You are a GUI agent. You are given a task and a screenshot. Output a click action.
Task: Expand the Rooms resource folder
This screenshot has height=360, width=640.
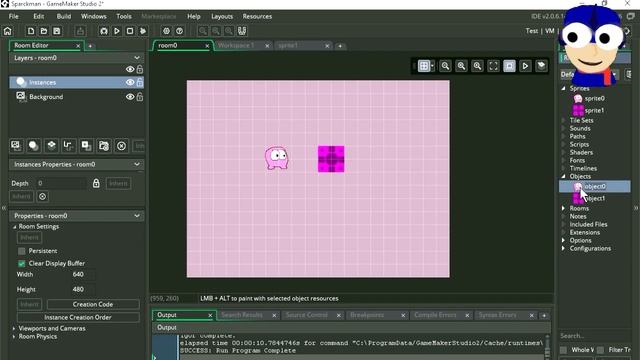click(x=564, y=208)
